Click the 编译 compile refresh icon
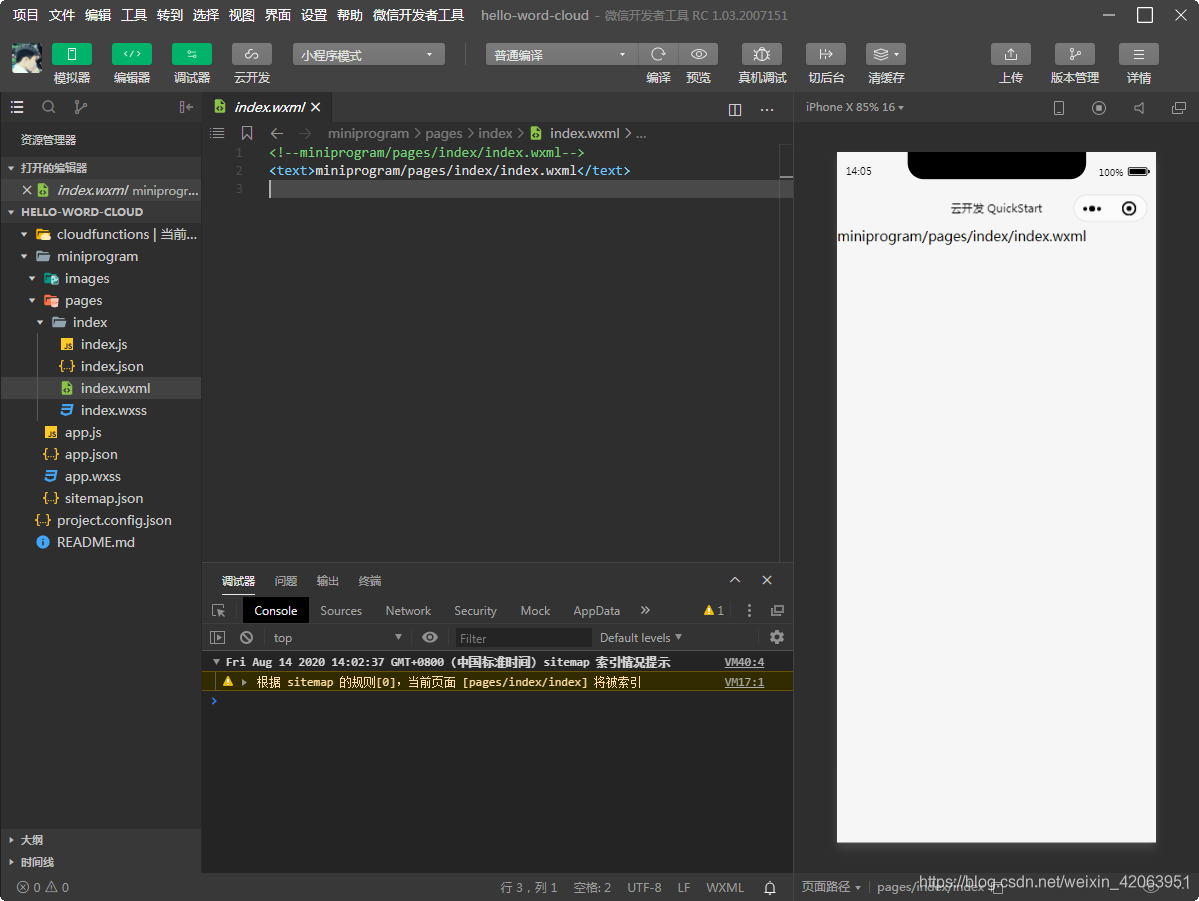 click(658, 54)
